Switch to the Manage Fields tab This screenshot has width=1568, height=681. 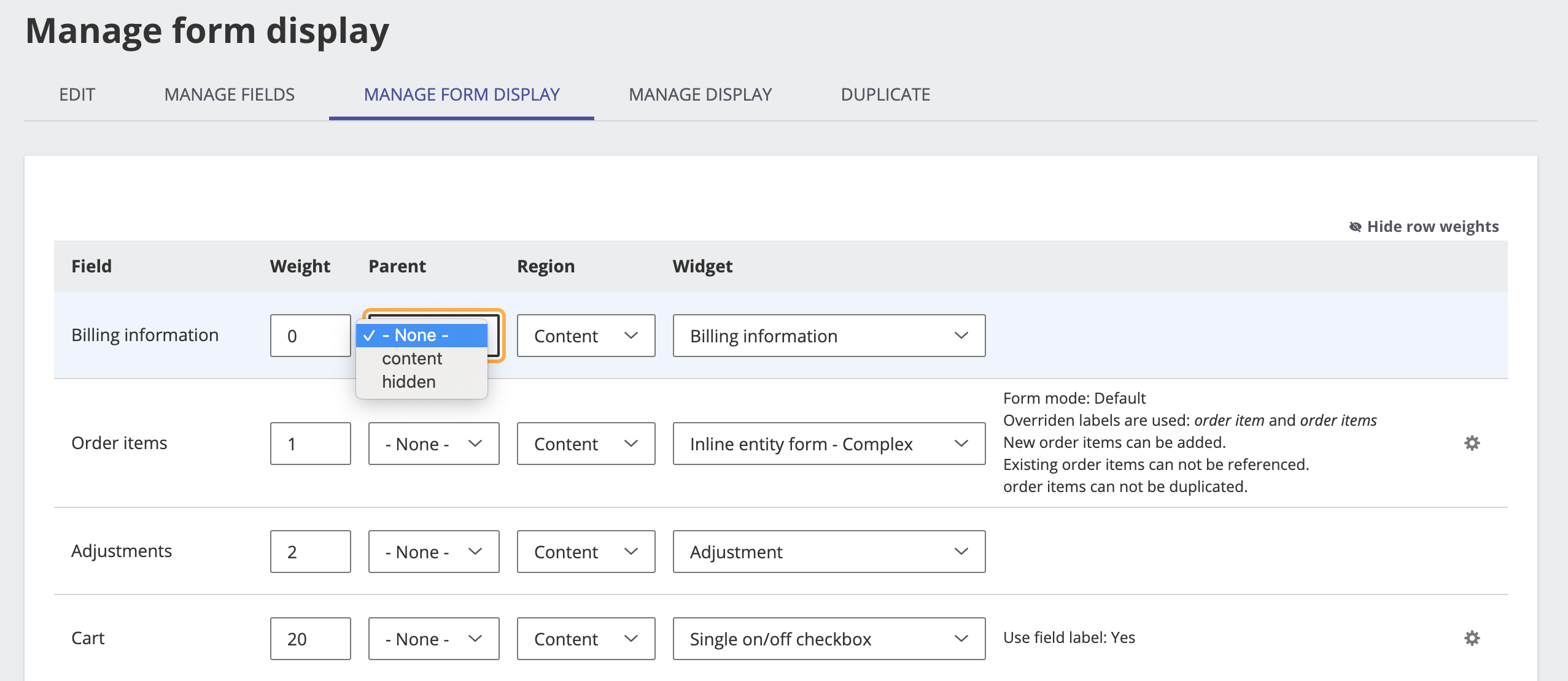[229, 94]
